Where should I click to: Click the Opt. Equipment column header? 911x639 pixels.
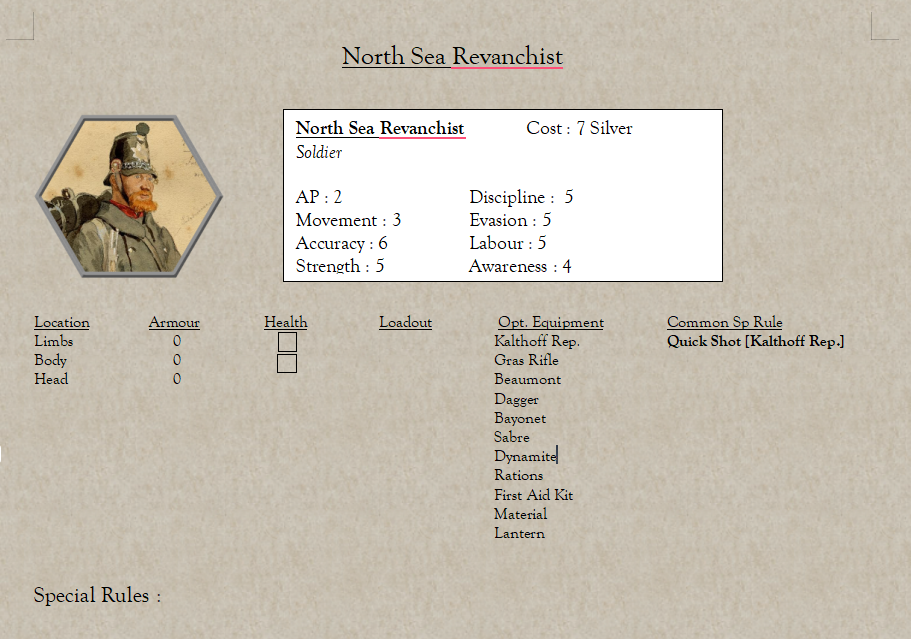(x=551, y=322)
